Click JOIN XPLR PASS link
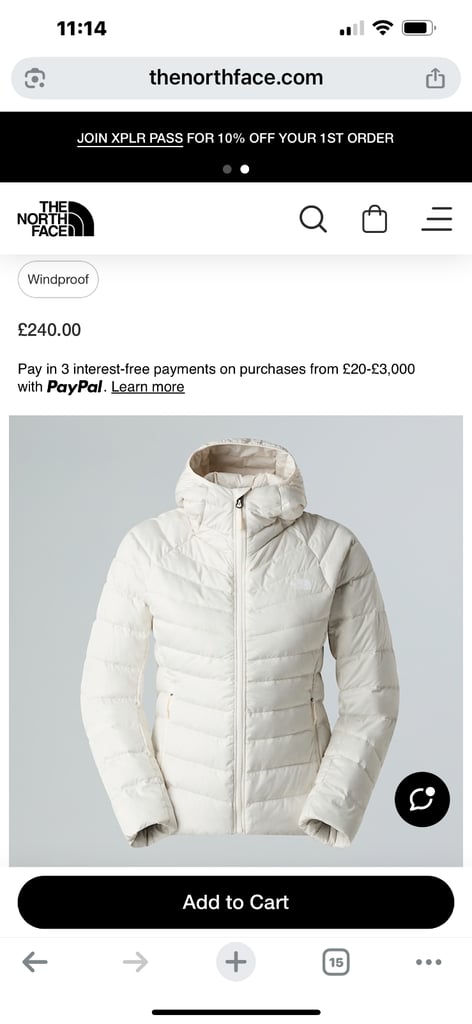This screenshot has height=1024, width=472. 130,138
